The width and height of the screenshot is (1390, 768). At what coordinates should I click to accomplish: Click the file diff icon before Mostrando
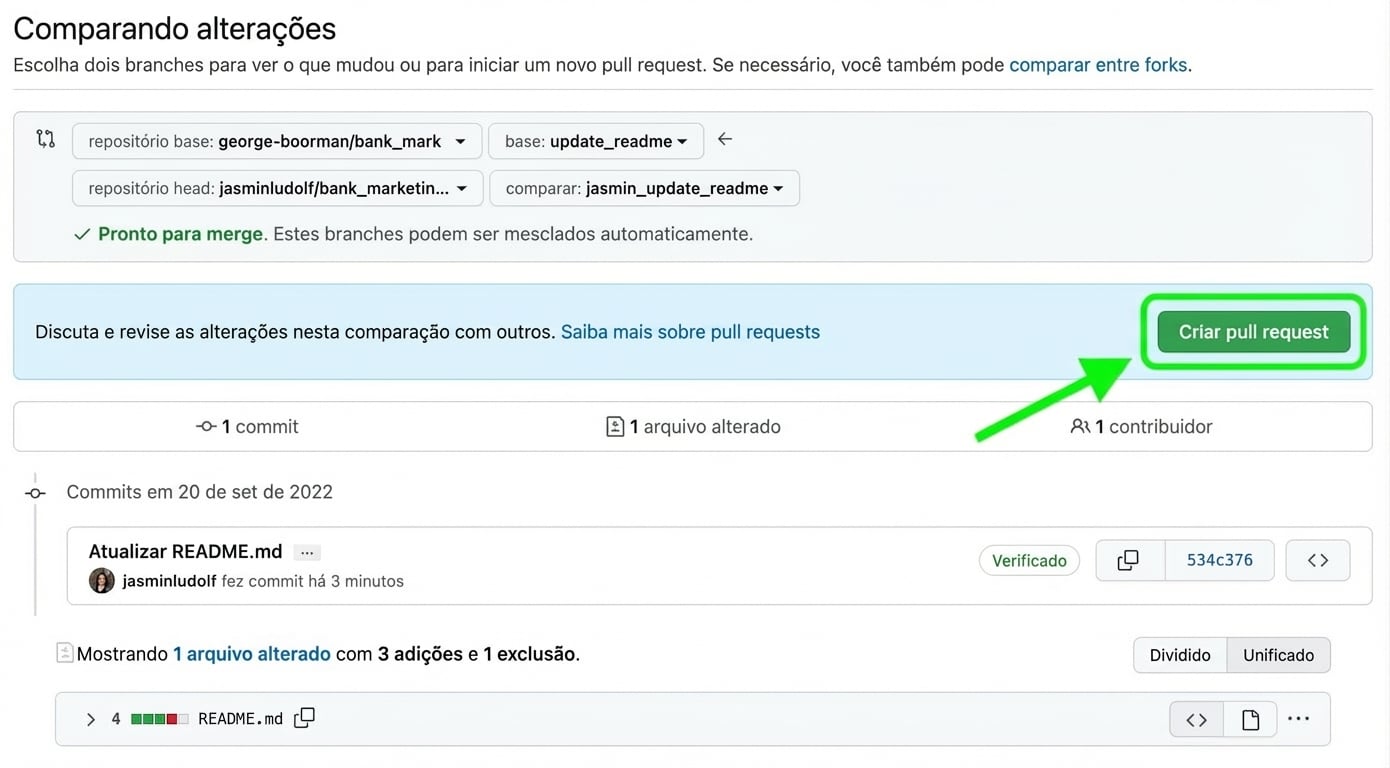[x=65, y=654]
